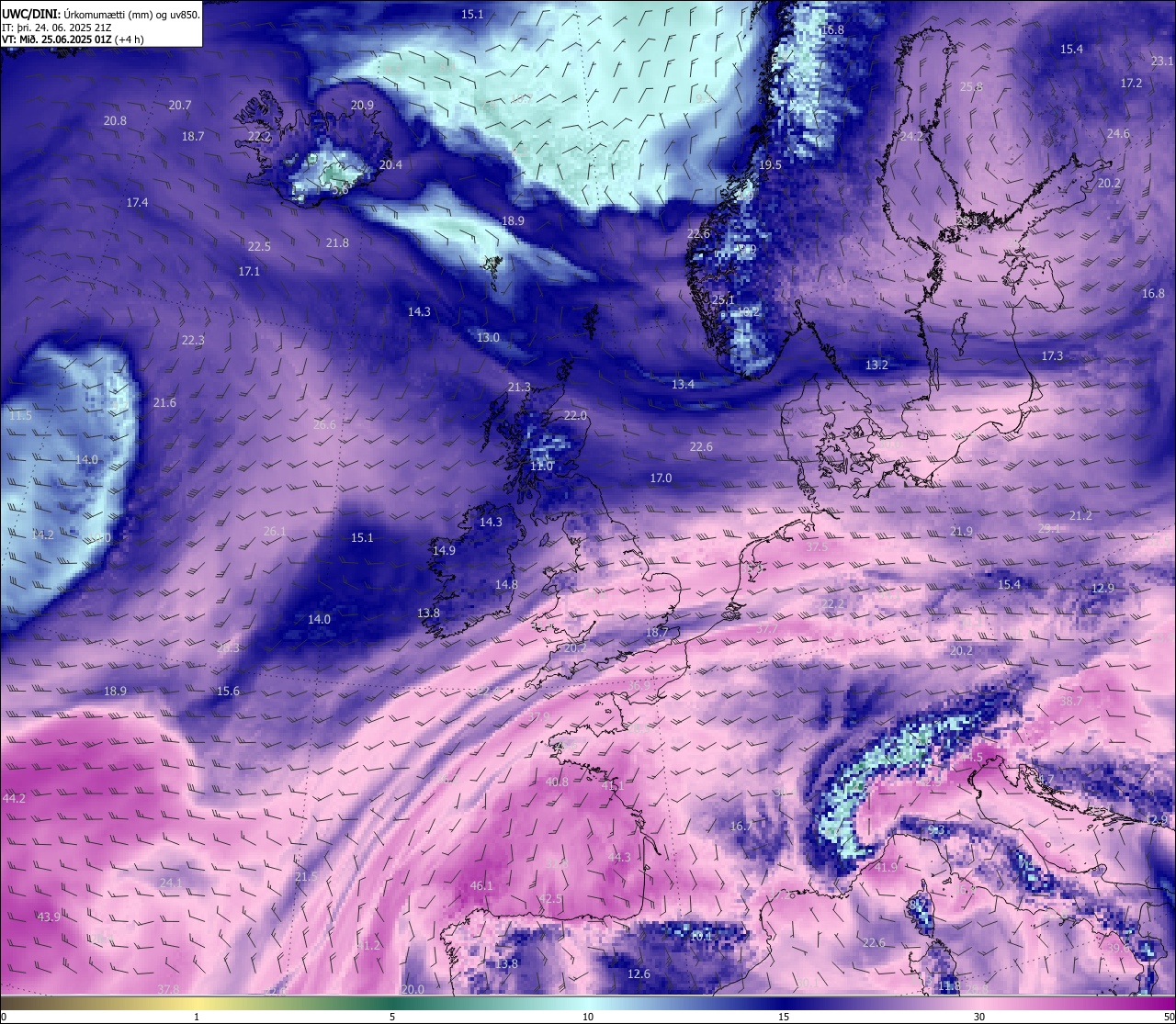Click the 13.2 value label over Sweden

[x=876, y=366]
